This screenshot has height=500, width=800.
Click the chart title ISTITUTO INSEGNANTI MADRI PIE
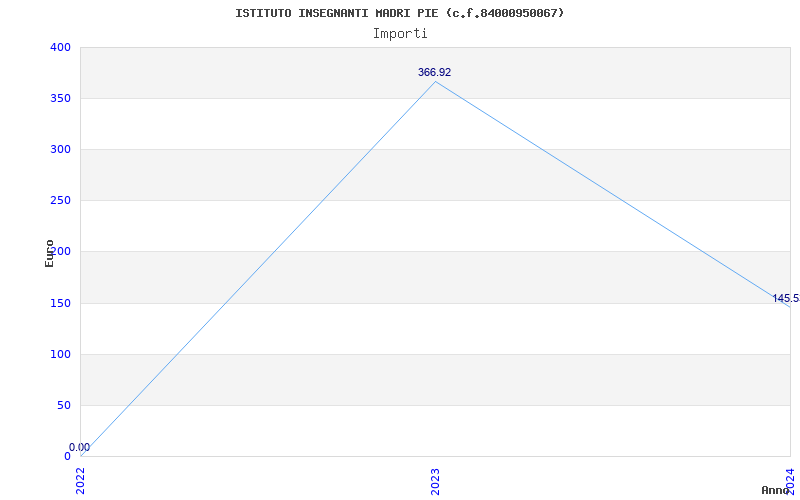coord(399,13)
